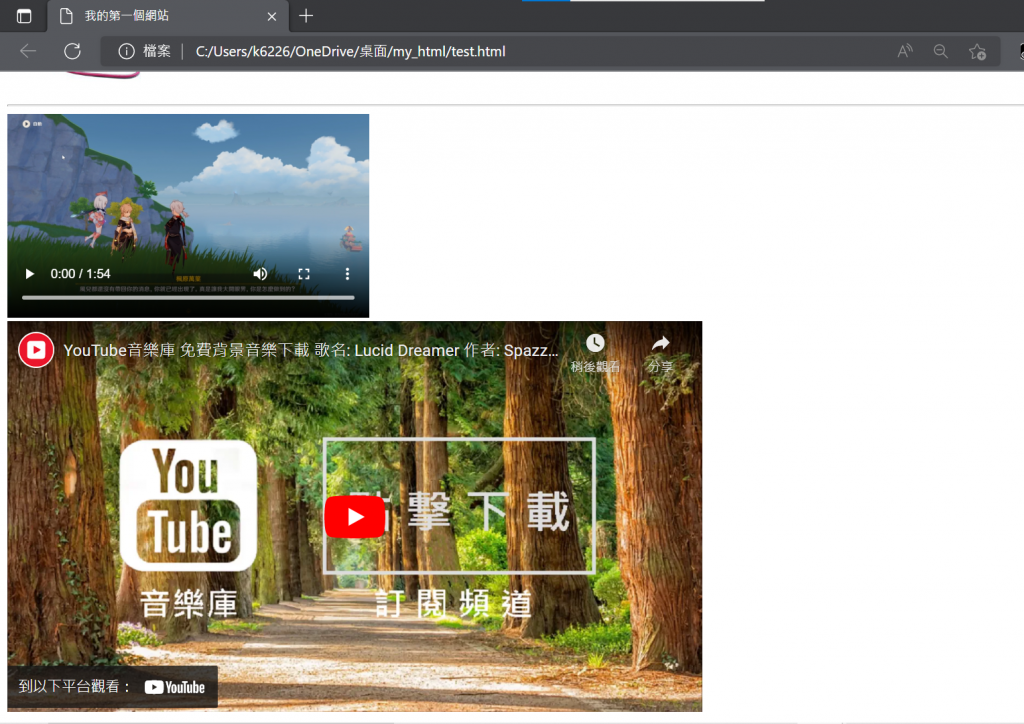Add video to 稍後觀看 watch later
Viewport: 1024px width, 724px height.
[595, 353]
